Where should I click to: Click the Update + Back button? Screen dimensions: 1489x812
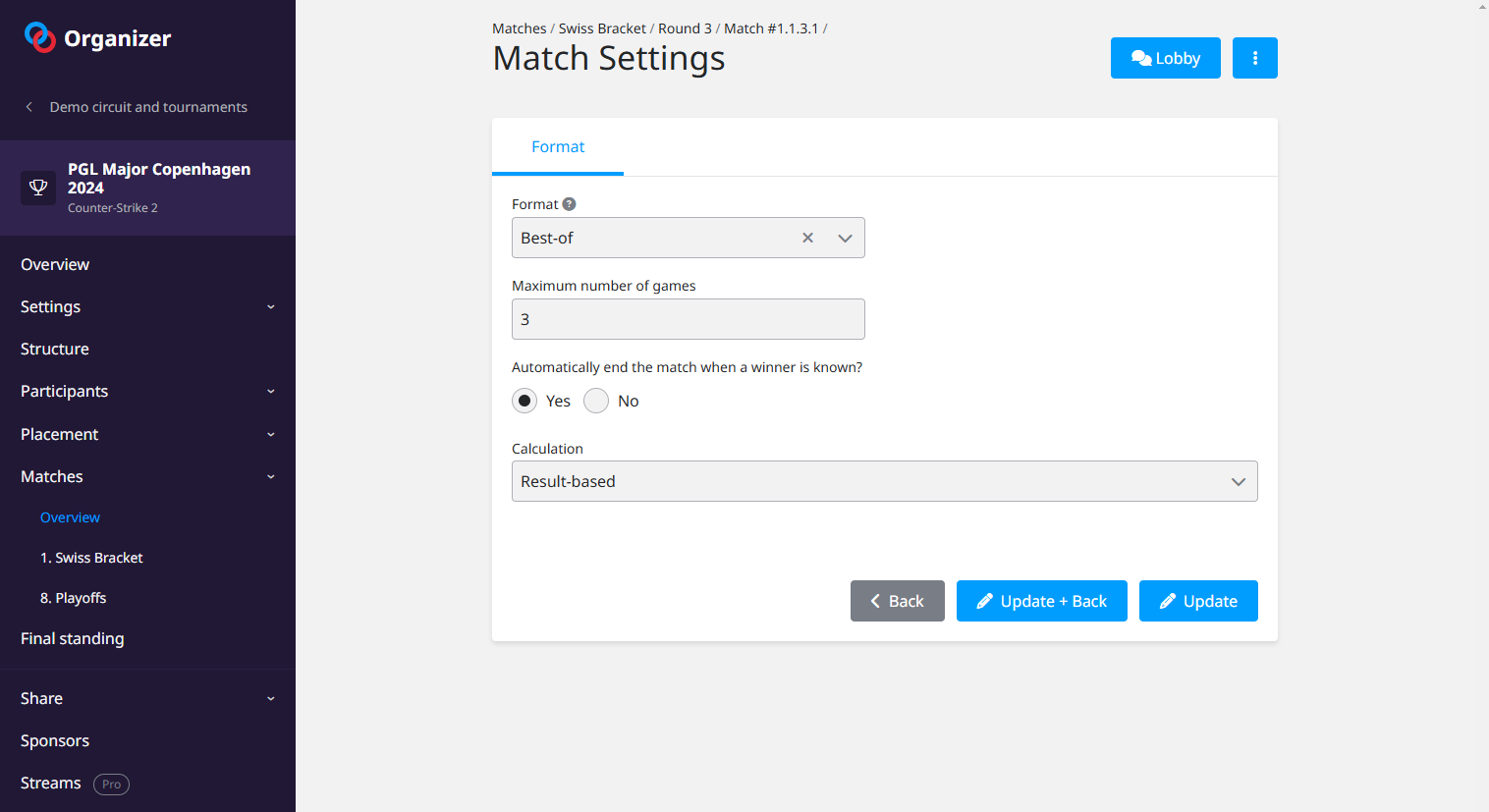tap(1041, 601)
